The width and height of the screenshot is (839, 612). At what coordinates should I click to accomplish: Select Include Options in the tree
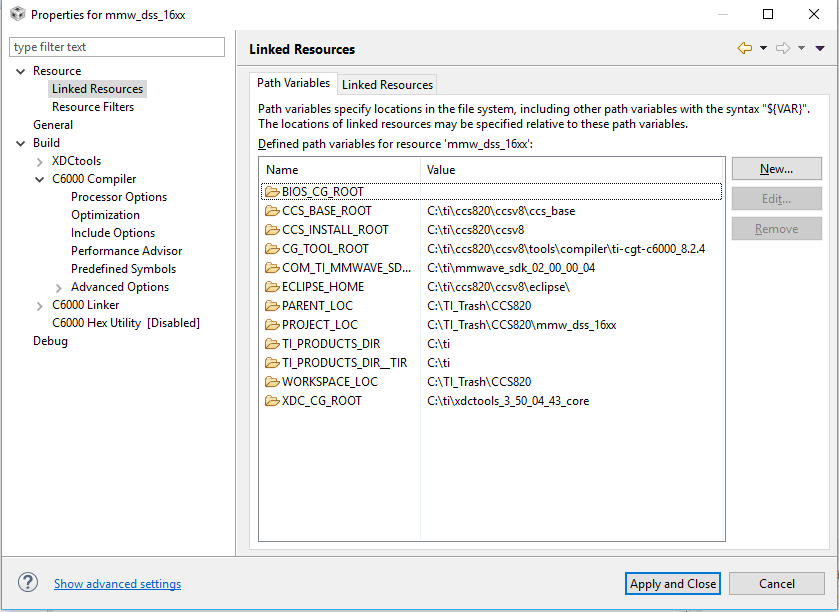(113, 233)
